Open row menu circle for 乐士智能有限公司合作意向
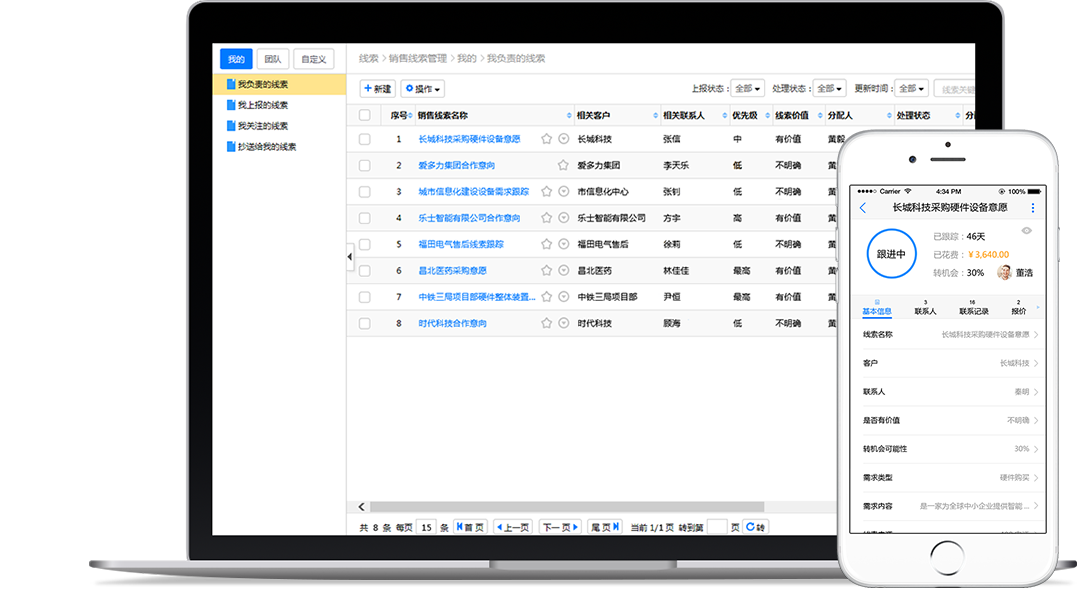1077x614 pixels. tap(564, 218)
